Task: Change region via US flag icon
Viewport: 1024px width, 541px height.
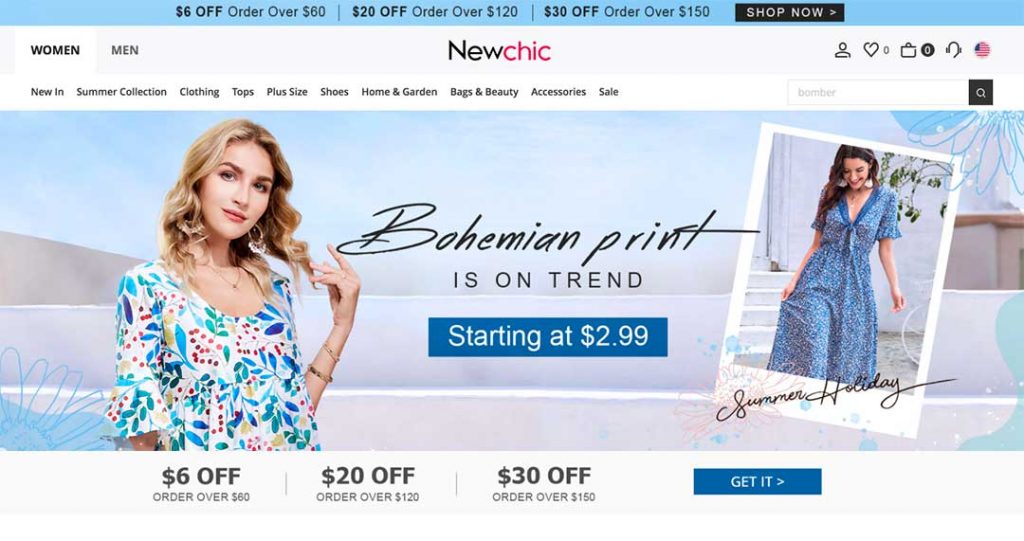Action: pyautogui.click(x=982, y=50)
